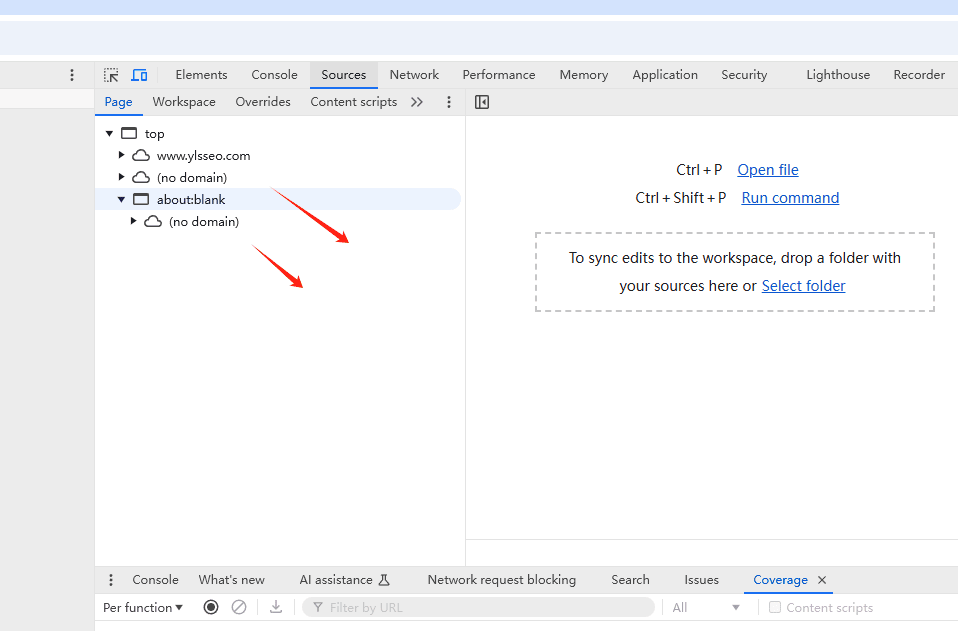Open the Performance panel

499,75
